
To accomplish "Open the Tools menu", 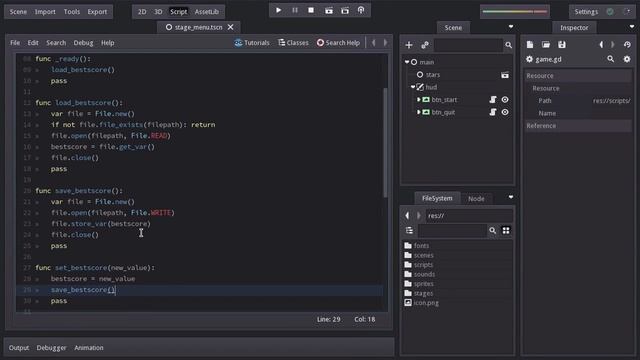I will (72, 12).
